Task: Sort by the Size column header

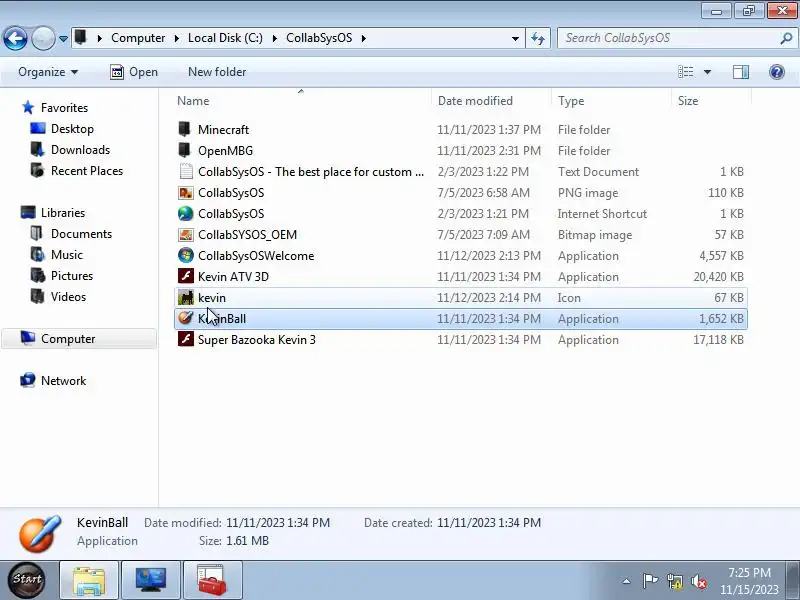Action: 687,101
